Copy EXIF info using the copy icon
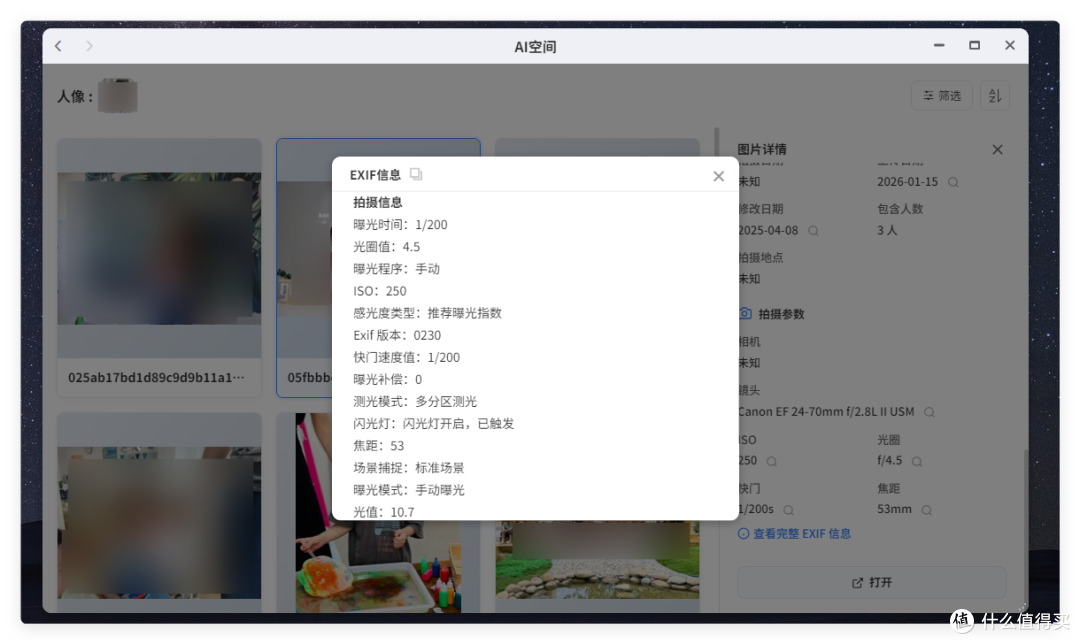 tap(415, 174)
